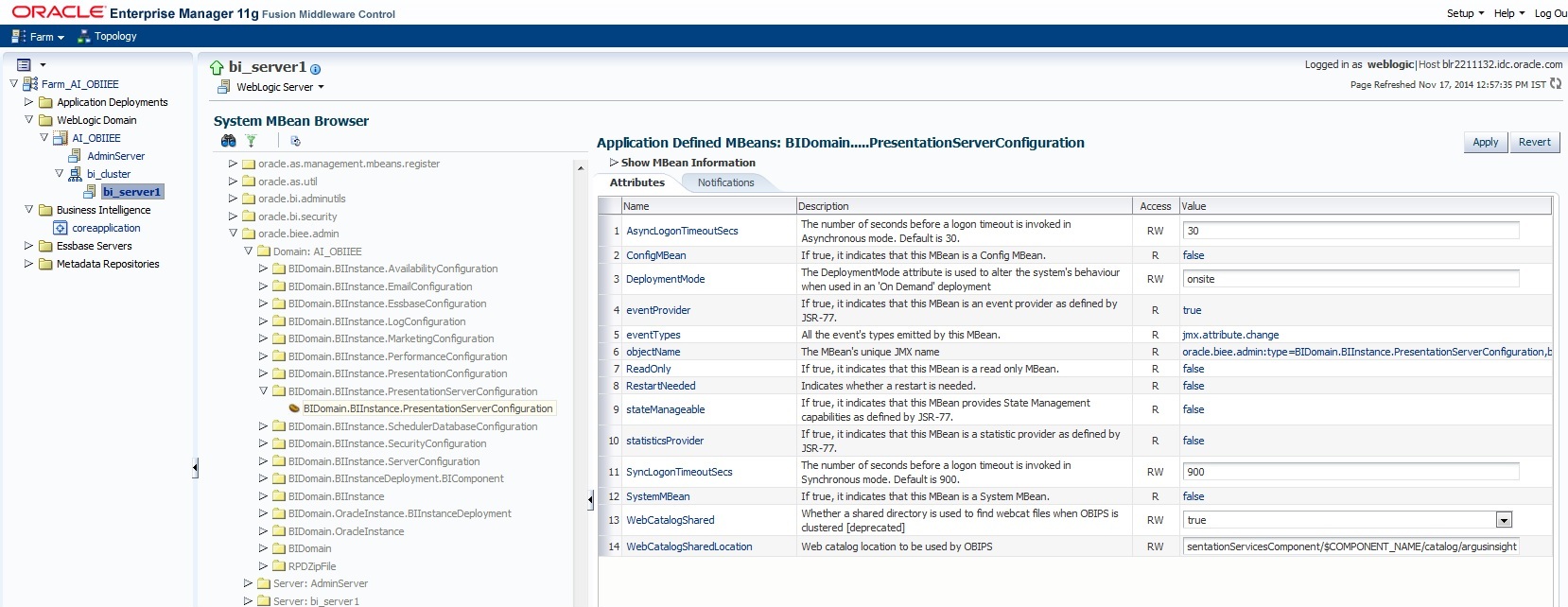Click the refresh tree icon in MBean Browser toolbar
The height and width of the screenshot is (607, 1568).
pyautogui.click(x=295, y=141)
